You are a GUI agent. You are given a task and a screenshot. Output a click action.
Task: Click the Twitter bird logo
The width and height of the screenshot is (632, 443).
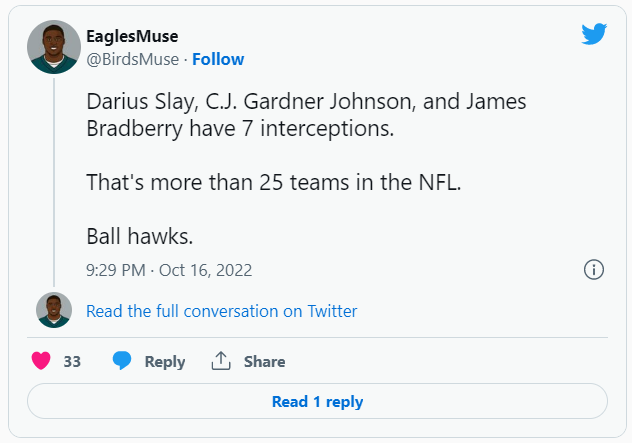594,34
